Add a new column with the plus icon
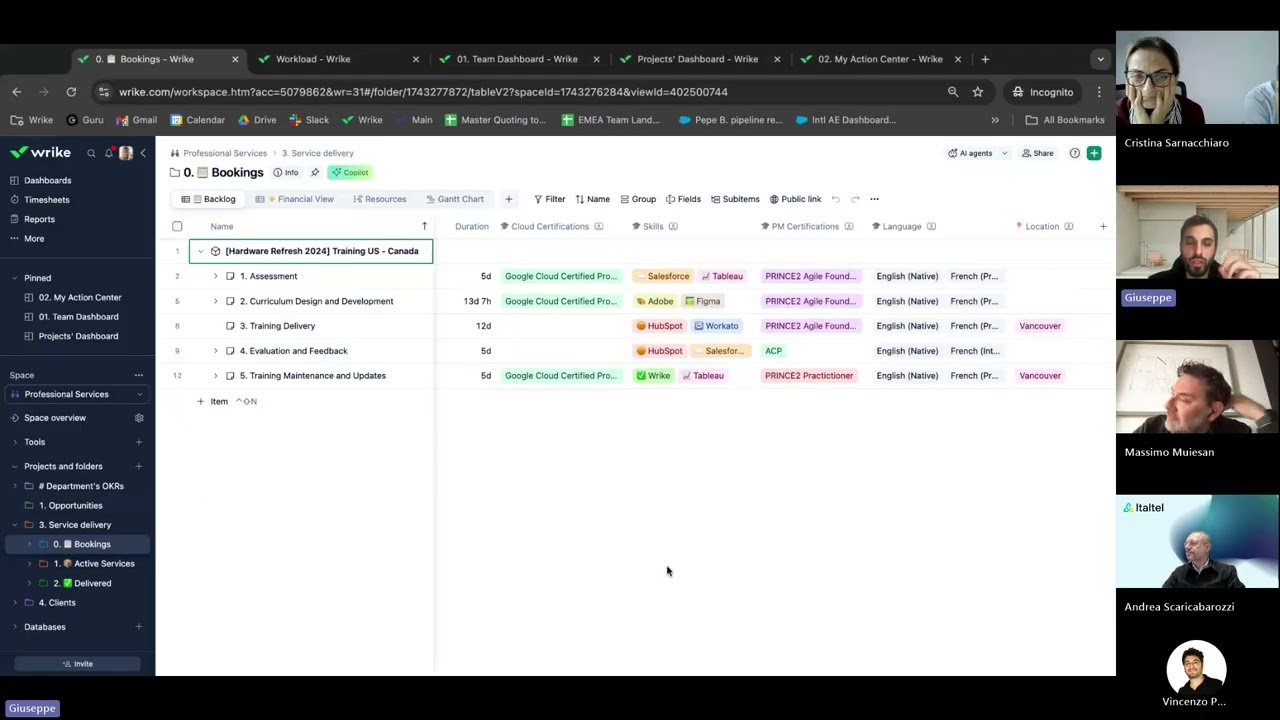The height and width of the screenshot is (720, 1280). point(1103,226)
